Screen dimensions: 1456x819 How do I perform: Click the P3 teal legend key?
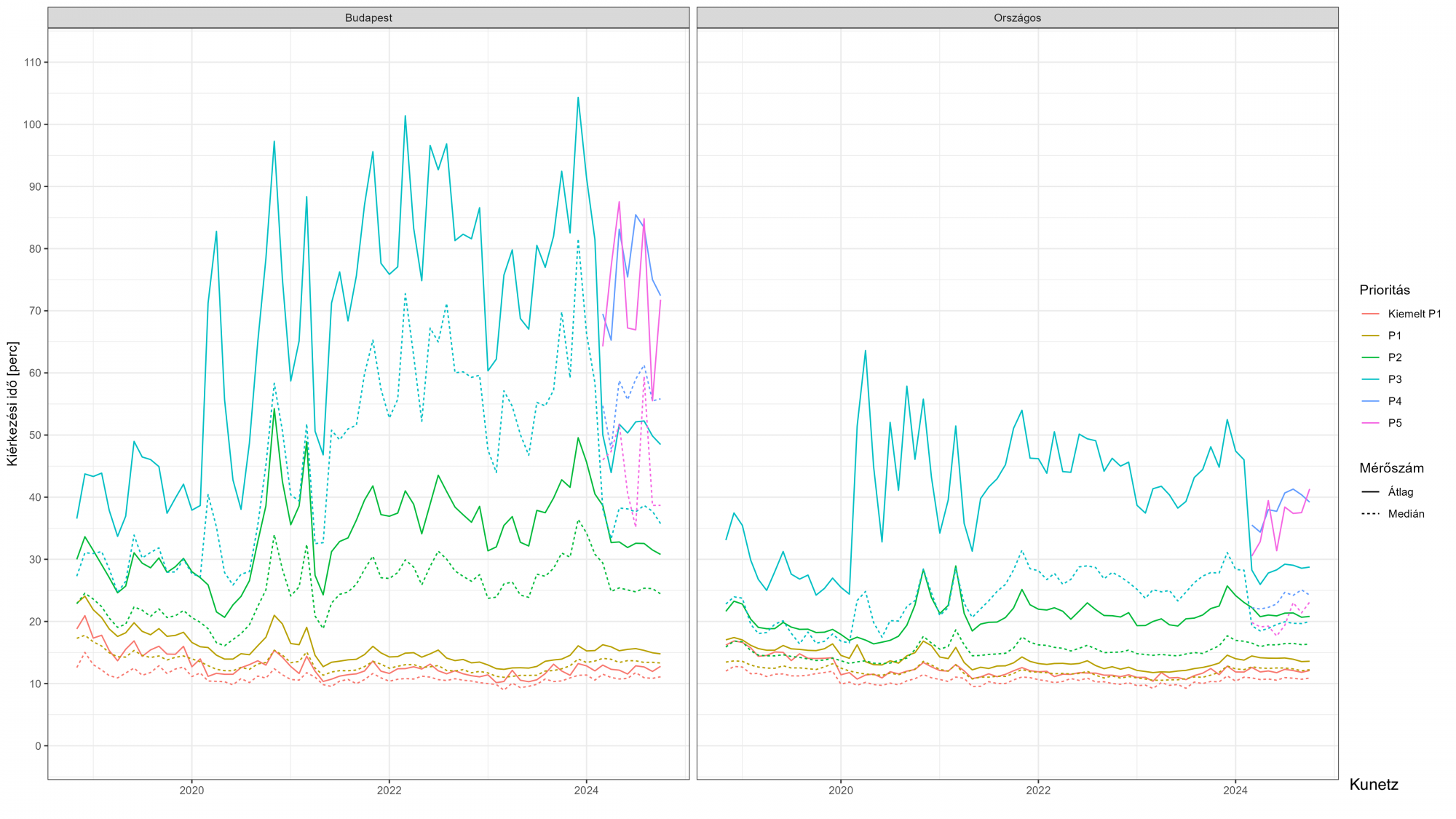(1370, 379)
